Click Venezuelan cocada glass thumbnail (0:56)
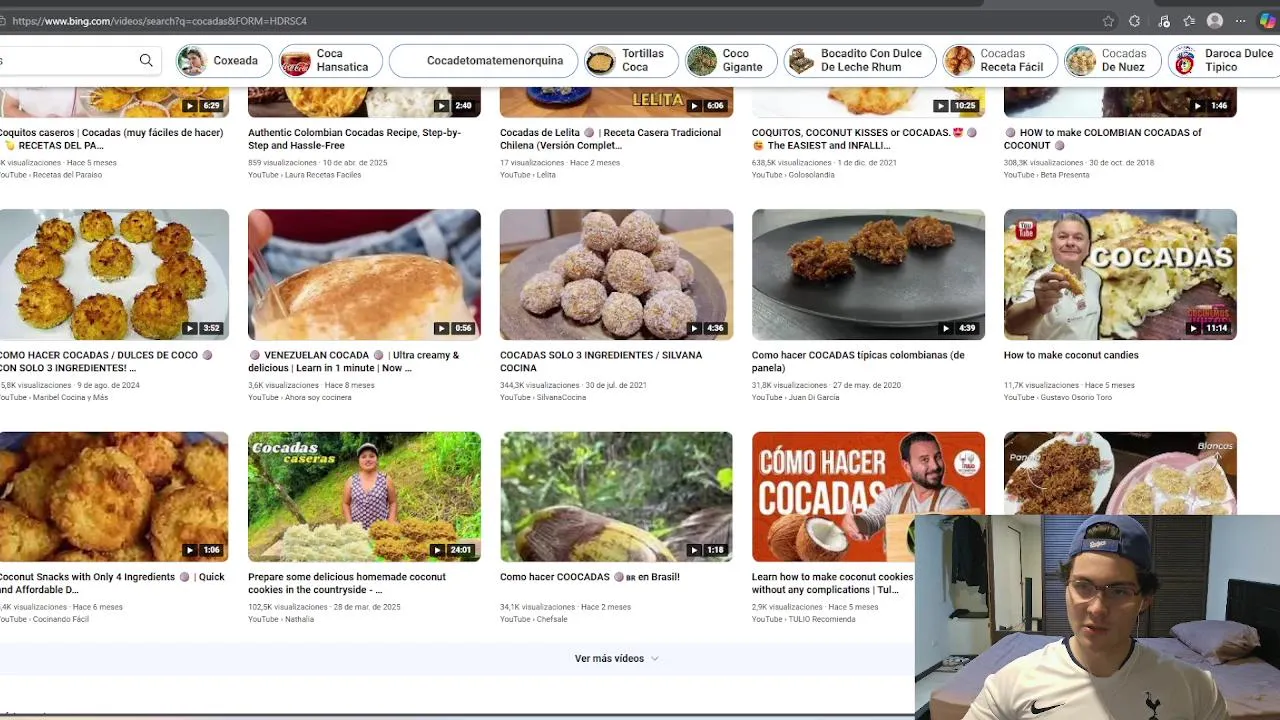This screenshot has width=1280, height=720. pos(364,275)
